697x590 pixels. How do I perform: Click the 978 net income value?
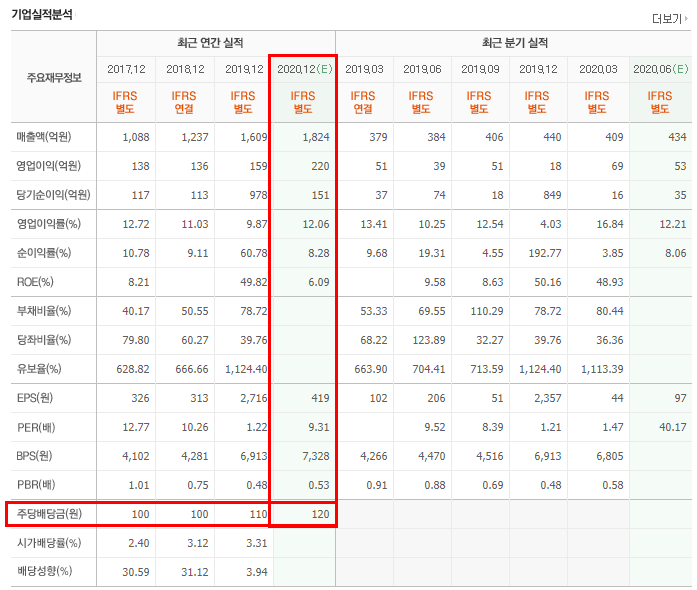click(258, 195)
